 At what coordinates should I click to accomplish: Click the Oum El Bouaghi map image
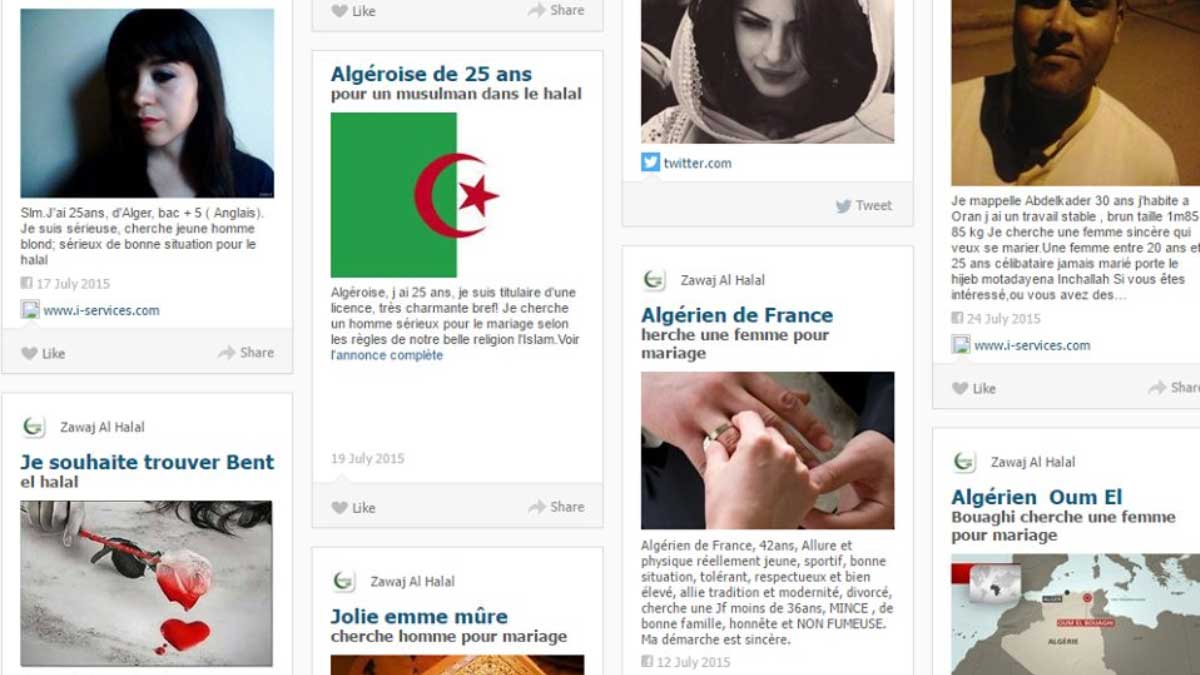1075,614
